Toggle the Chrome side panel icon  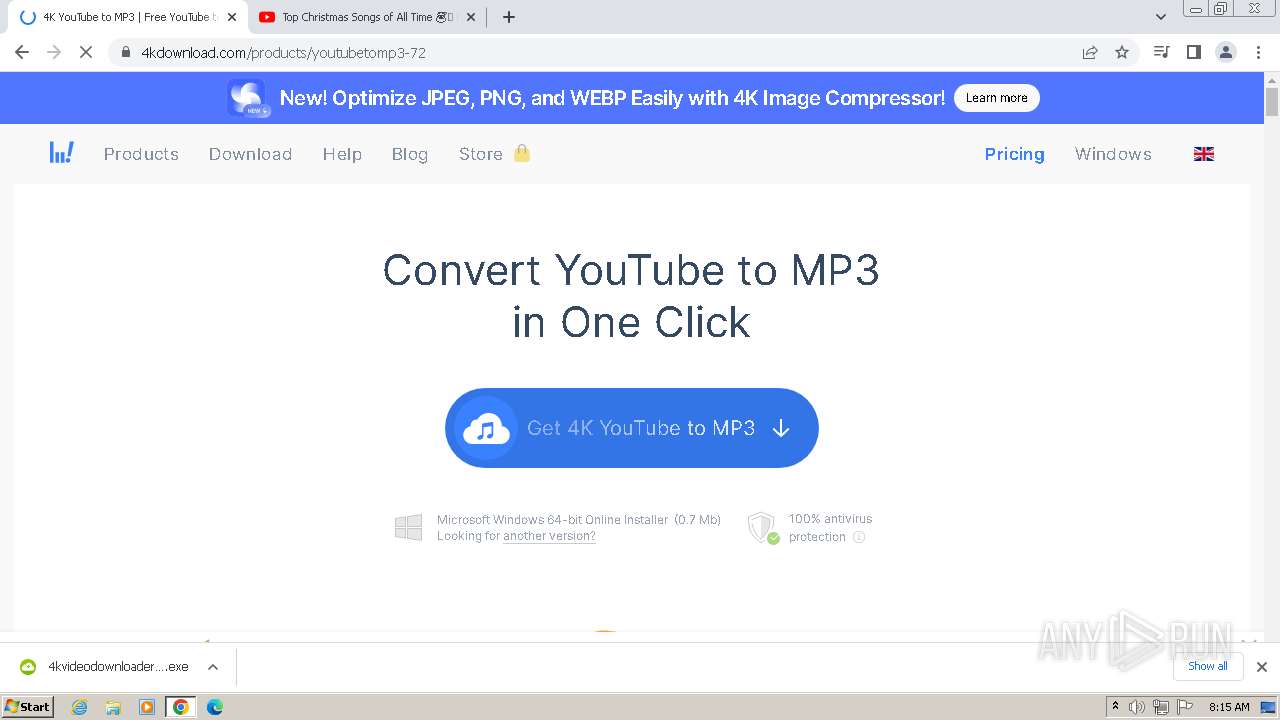(1193, 52)
